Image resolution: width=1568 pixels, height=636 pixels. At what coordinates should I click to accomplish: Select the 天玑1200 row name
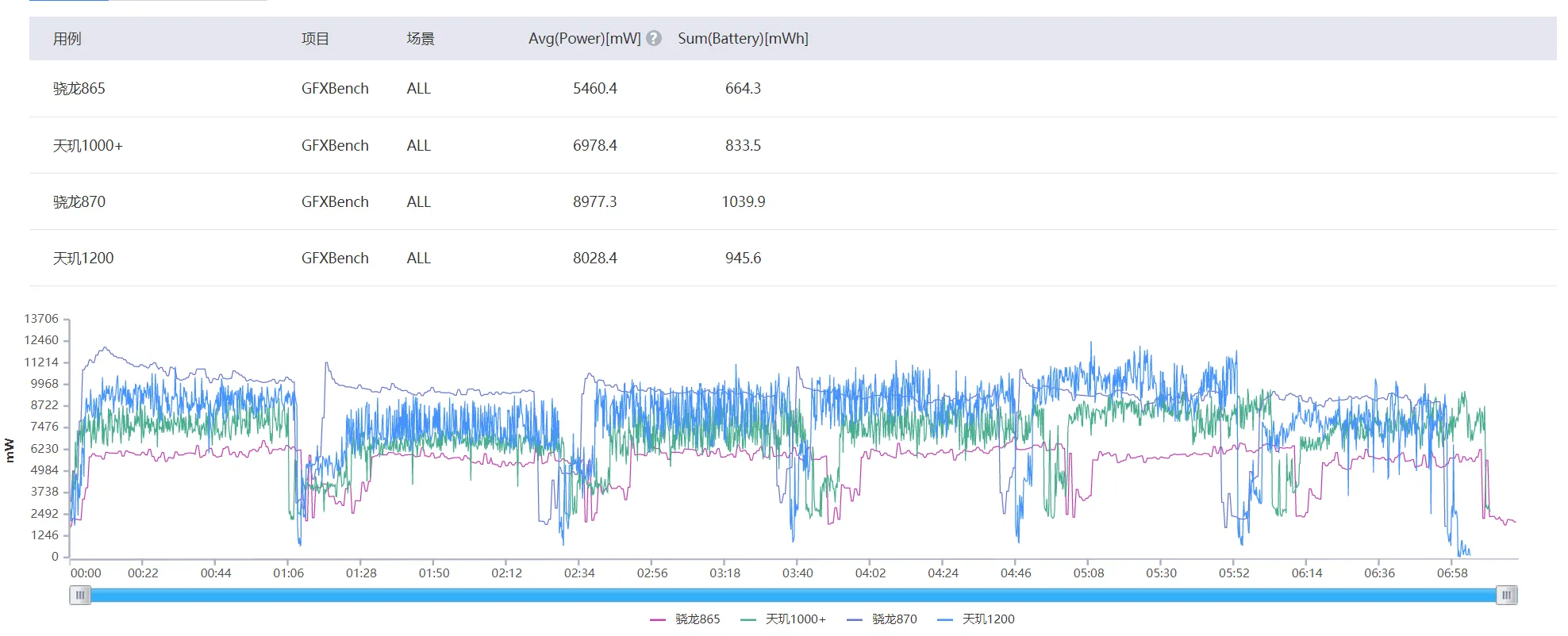[83, 259]
